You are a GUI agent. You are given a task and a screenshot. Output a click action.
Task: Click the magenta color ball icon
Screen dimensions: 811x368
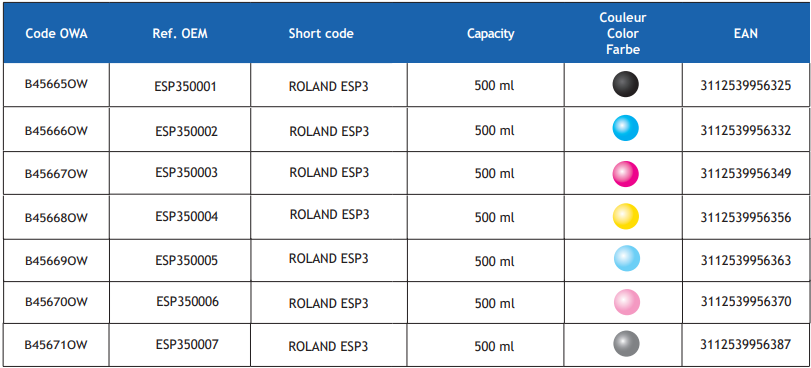click(x=625, y=173)
